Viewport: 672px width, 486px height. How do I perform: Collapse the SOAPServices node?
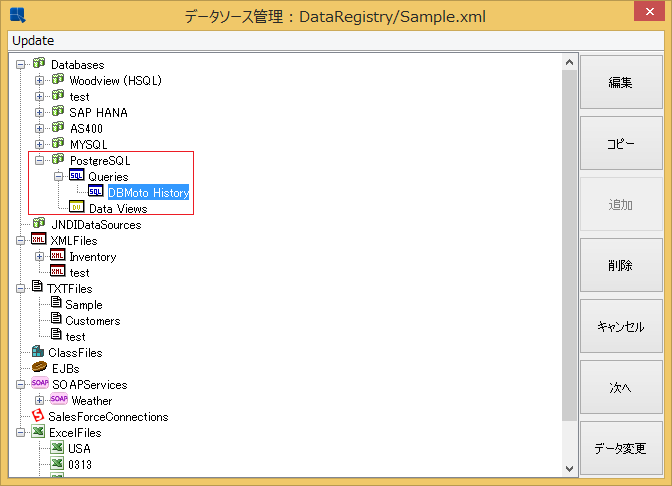[x=21, y=384]
